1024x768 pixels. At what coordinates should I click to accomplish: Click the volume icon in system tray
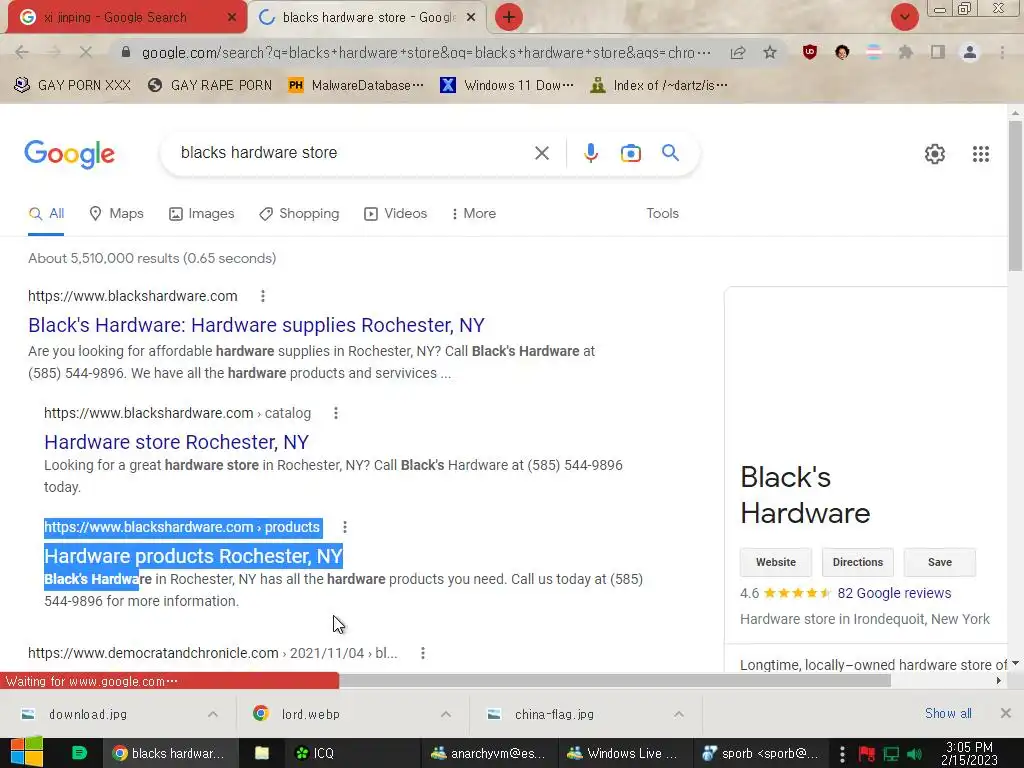[x=914, y=754]
